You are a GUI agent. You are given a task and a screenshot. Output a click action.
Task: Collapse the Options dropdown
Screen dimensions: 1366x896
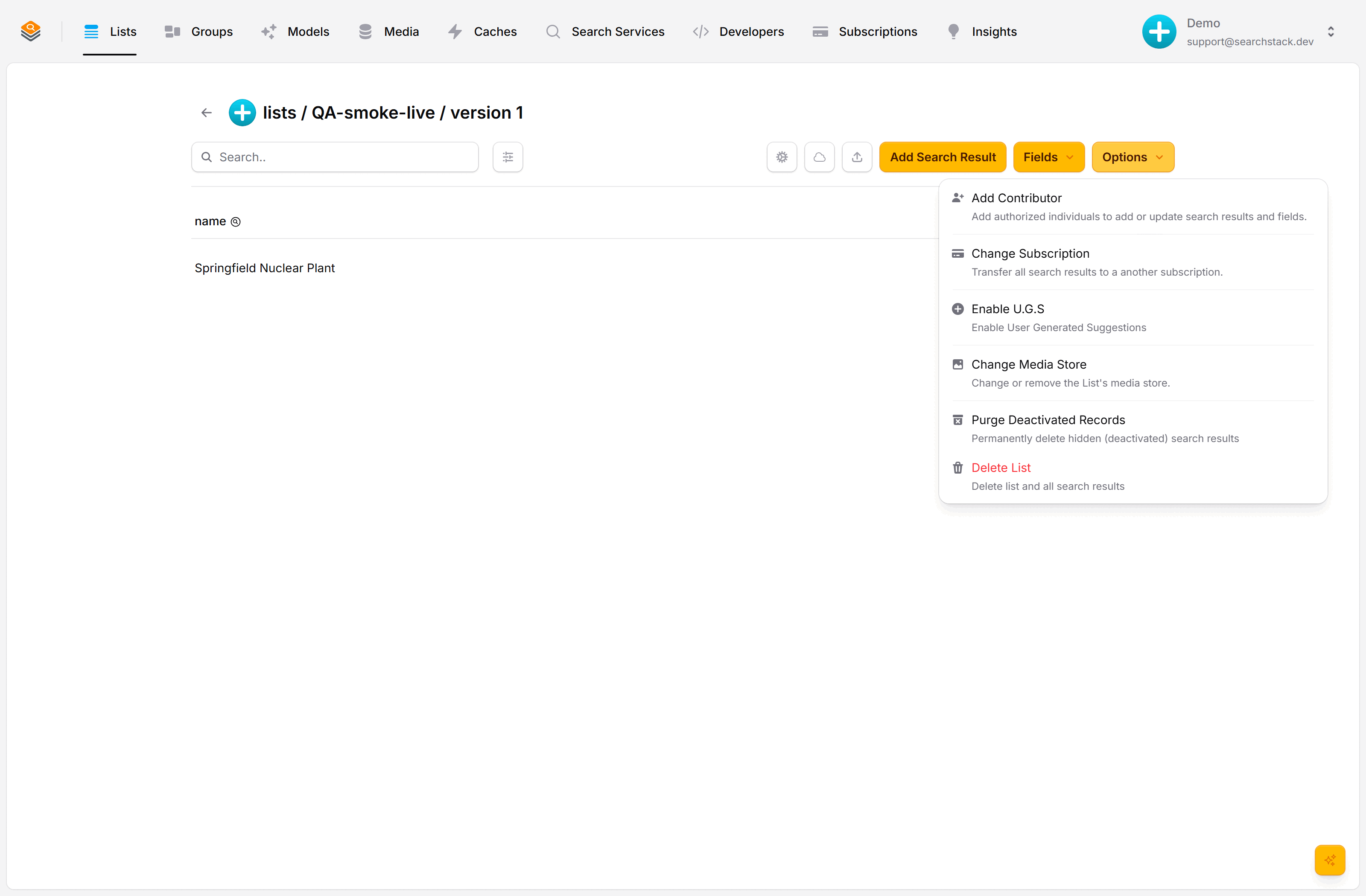[1132, 157]
